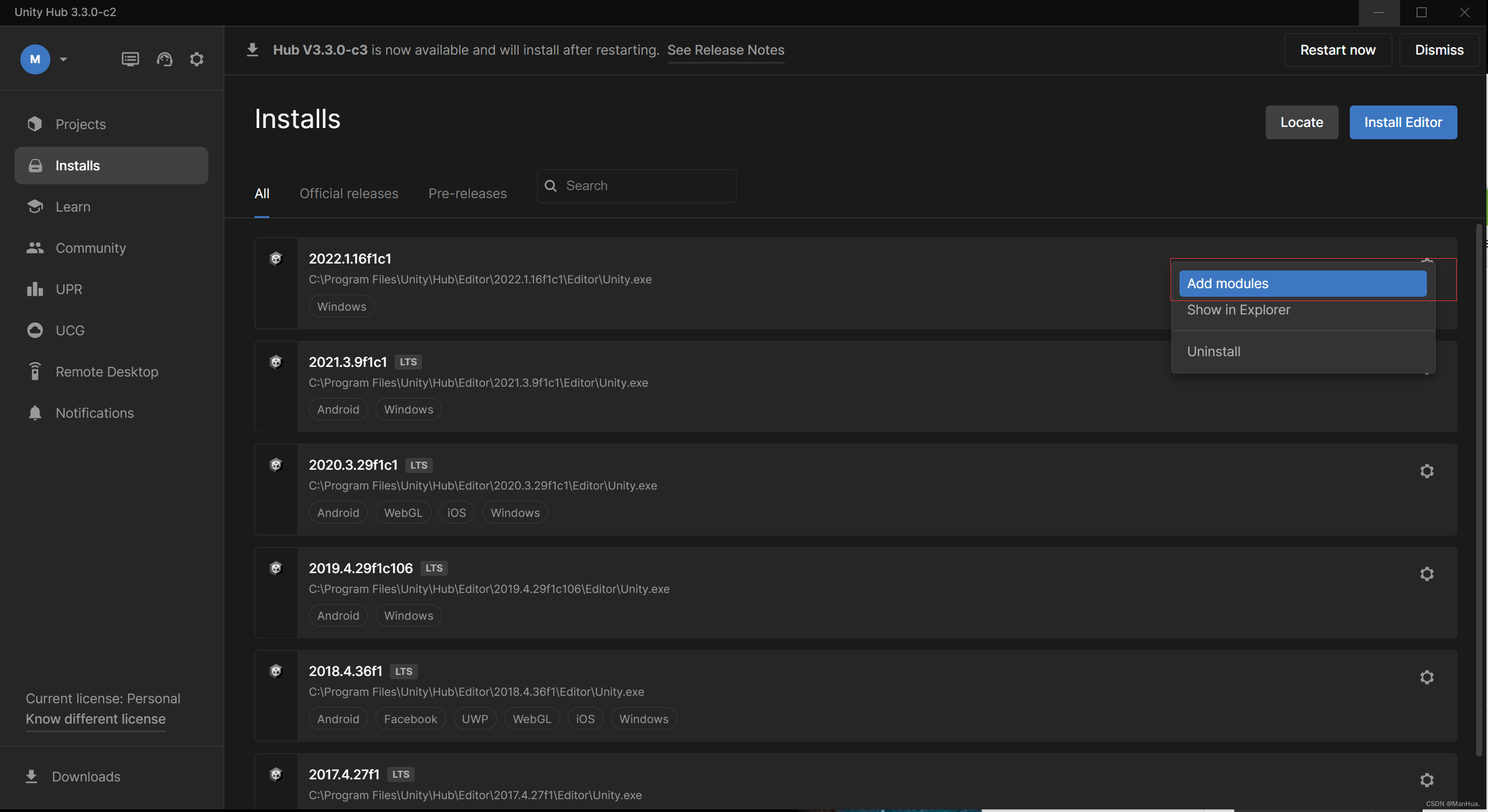Open the Notifications bell icon
The height and width of the screenshot is (812, 1488).
(x=35, y=413)
